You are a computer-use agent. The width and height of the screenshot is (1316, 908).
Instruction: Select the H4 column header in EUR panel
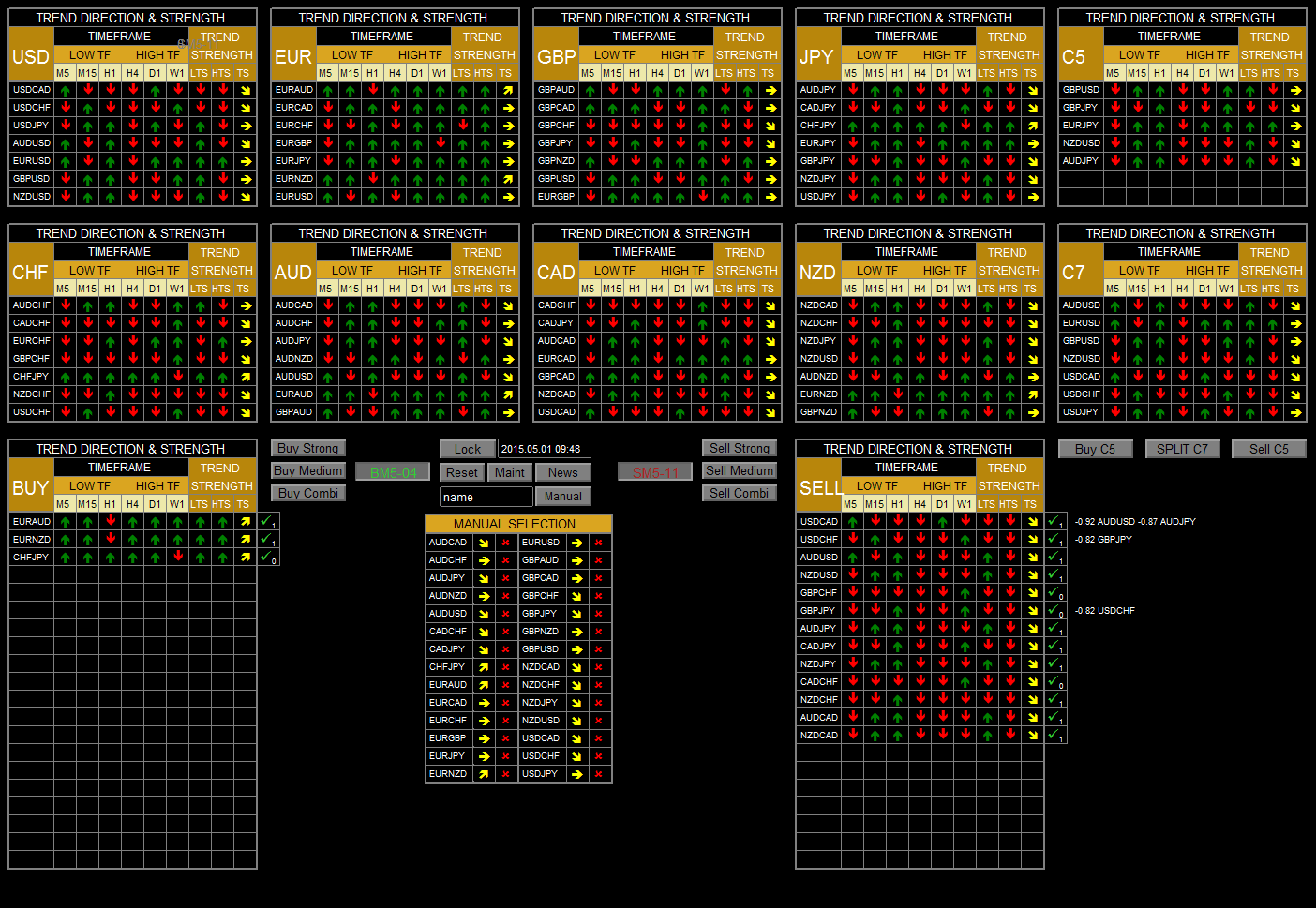point(395,73)
